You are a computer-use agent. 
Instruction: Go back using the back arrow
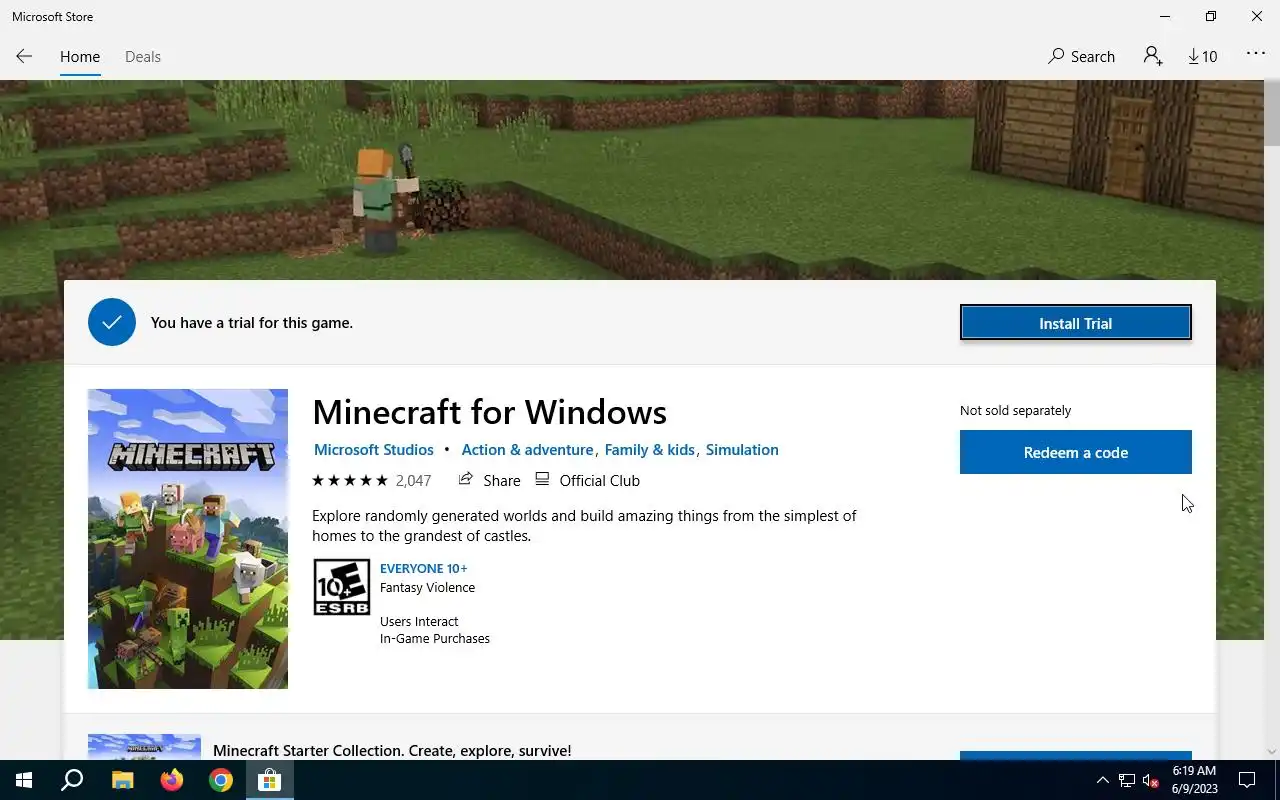[x=24, y=57]
